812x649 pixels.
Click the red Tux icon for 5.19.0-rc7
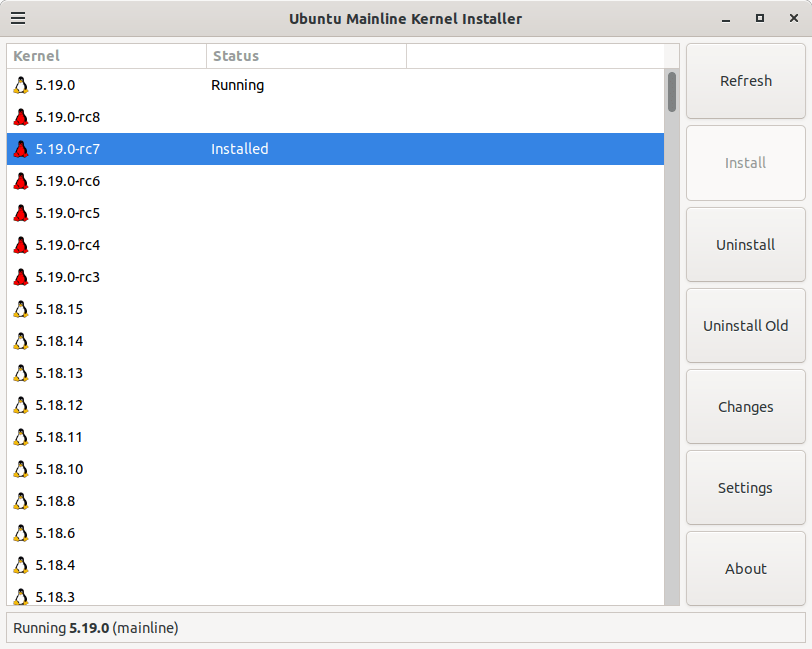(21, 149)
